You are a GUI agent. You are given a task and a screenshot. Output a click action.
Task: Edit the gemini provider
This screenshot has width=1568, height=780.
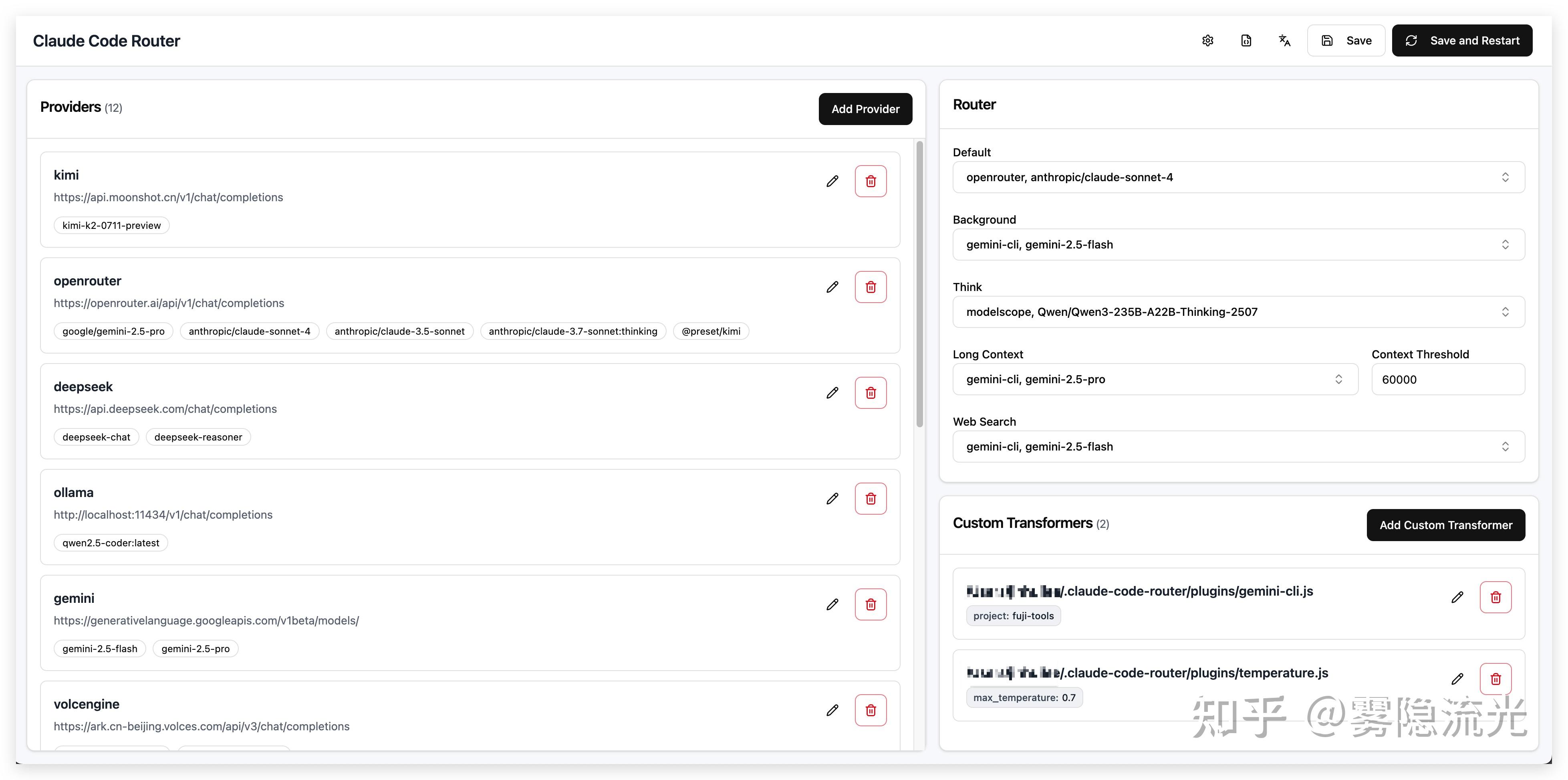(832, 604)
